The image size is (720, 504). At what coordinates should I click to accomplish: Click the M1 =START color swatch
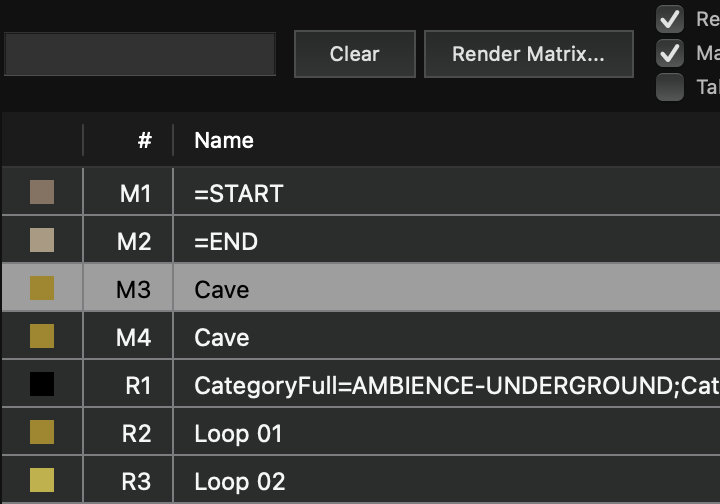coord(42,192)
